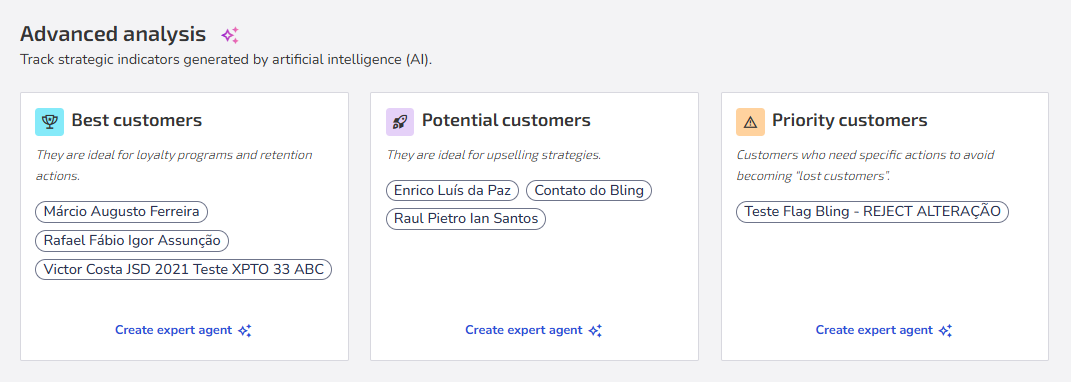The height and width of the screenshot is (382, 1071).
Task: Select Victor Costa JSD 2021 Teste chip
Action: [184, 269]
